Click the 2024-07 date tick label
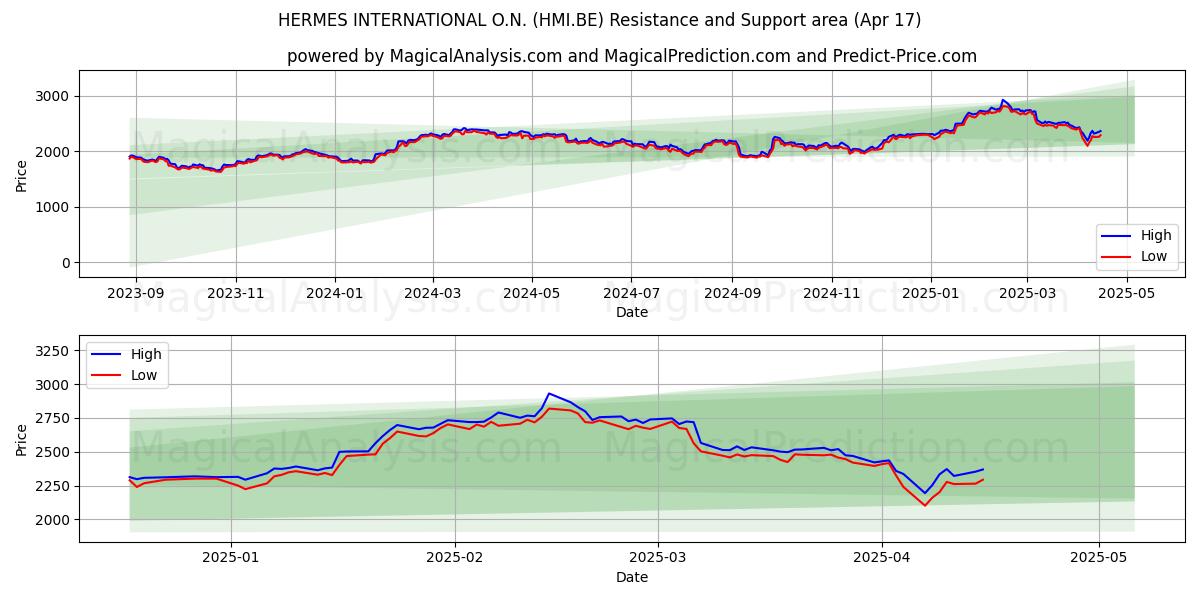 point(631,294)
